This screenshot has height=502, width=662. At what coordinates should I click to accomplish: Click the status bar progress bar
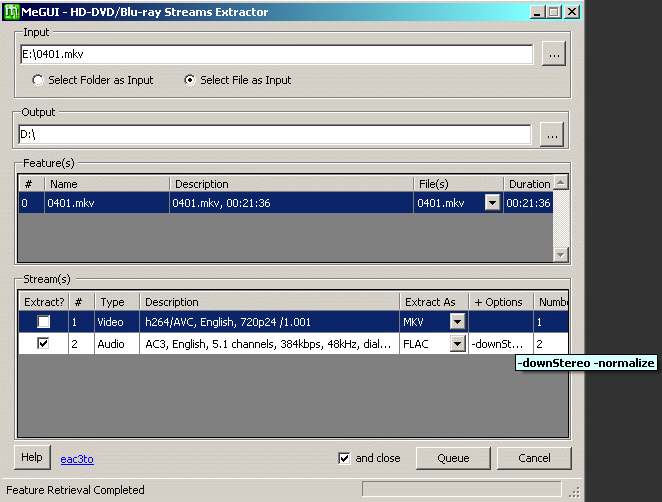pos(462,489)
